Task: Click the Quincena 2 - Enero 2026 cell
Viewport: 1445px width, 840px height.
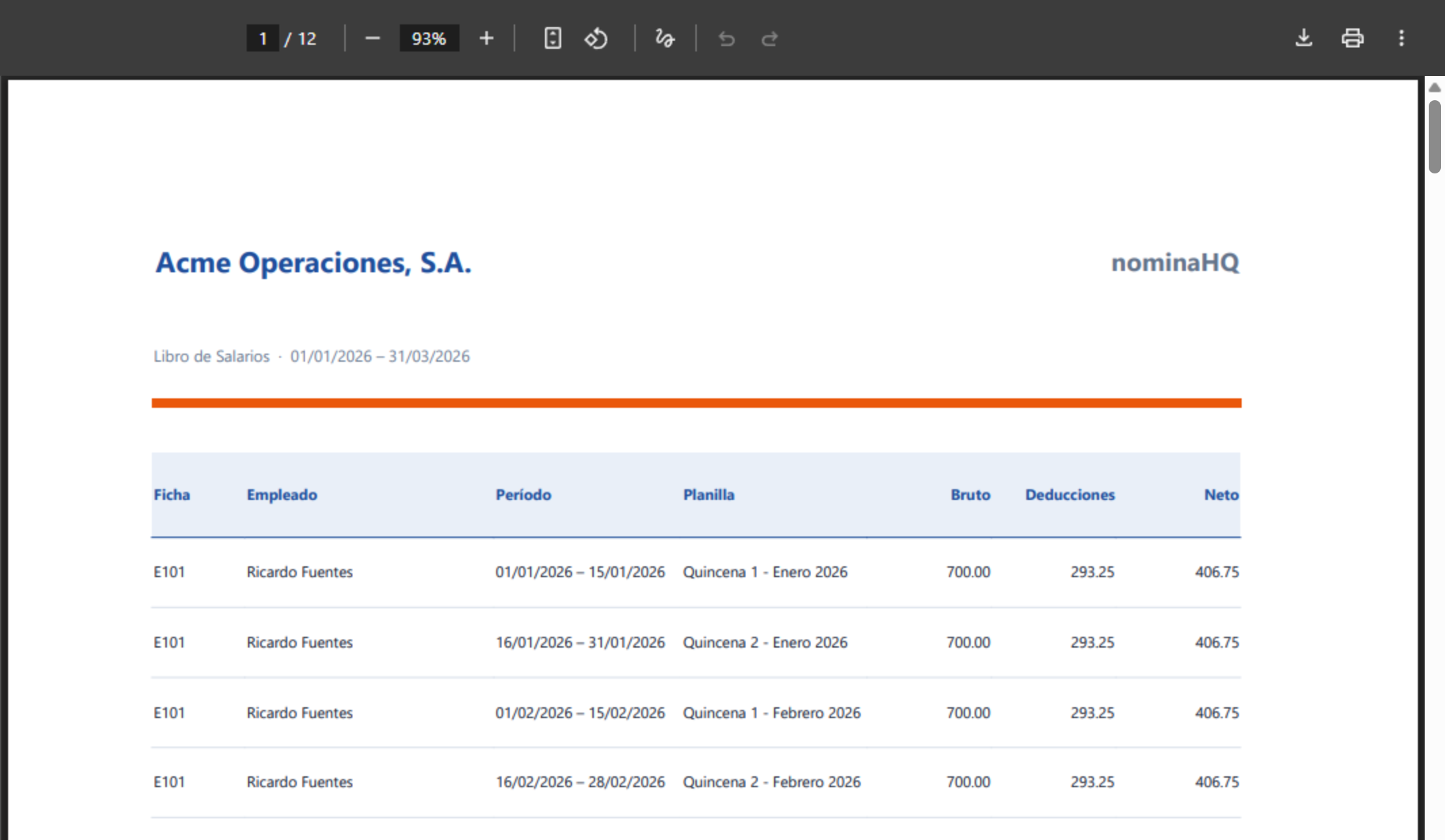Action: 765,642
